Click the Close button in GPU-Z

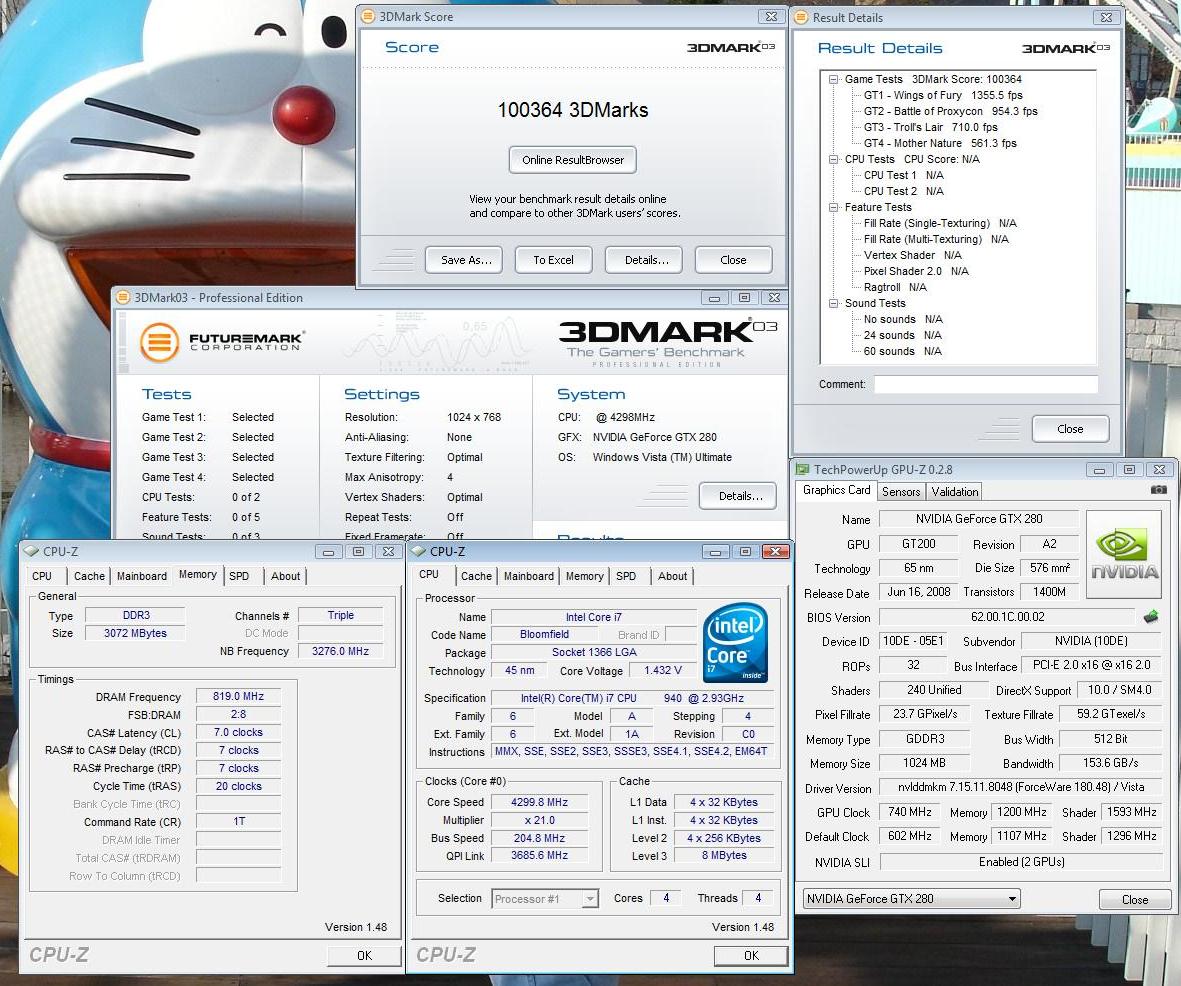(1134, 899)
